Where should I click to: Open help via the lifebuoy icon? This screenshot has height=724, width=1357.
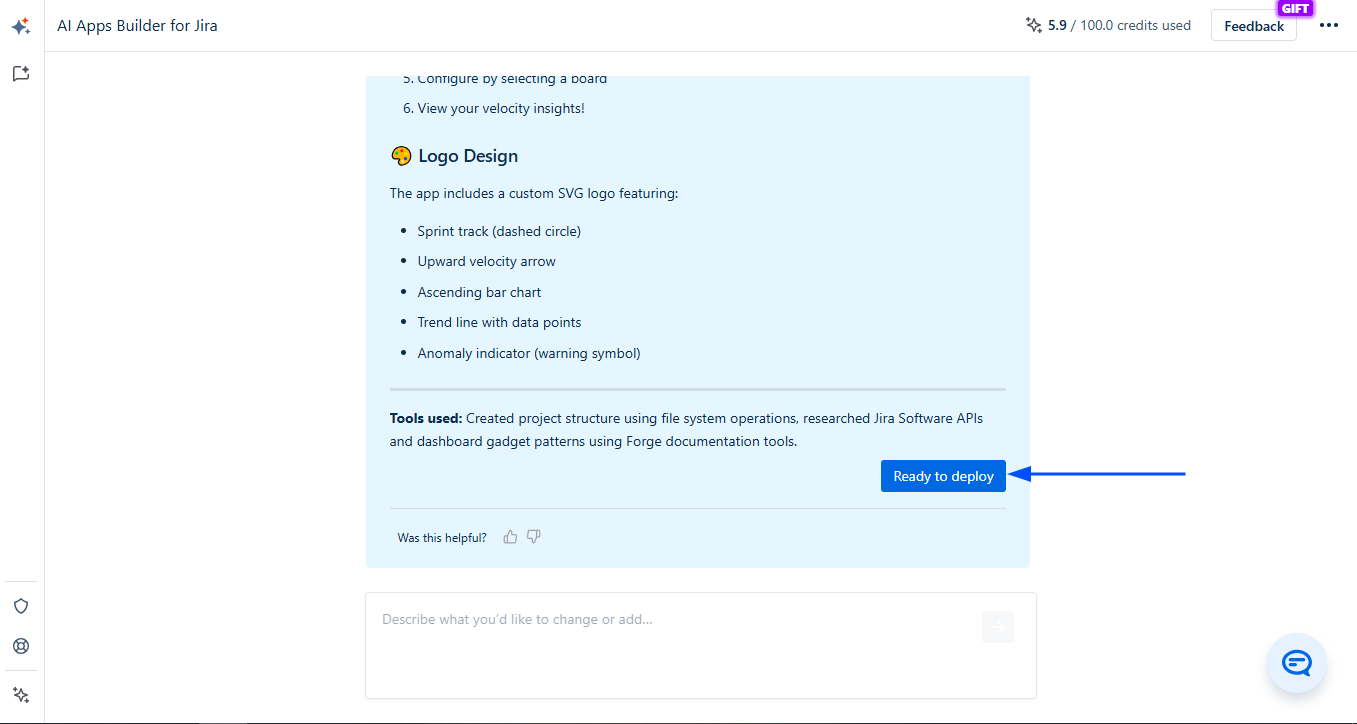(21, 646)
